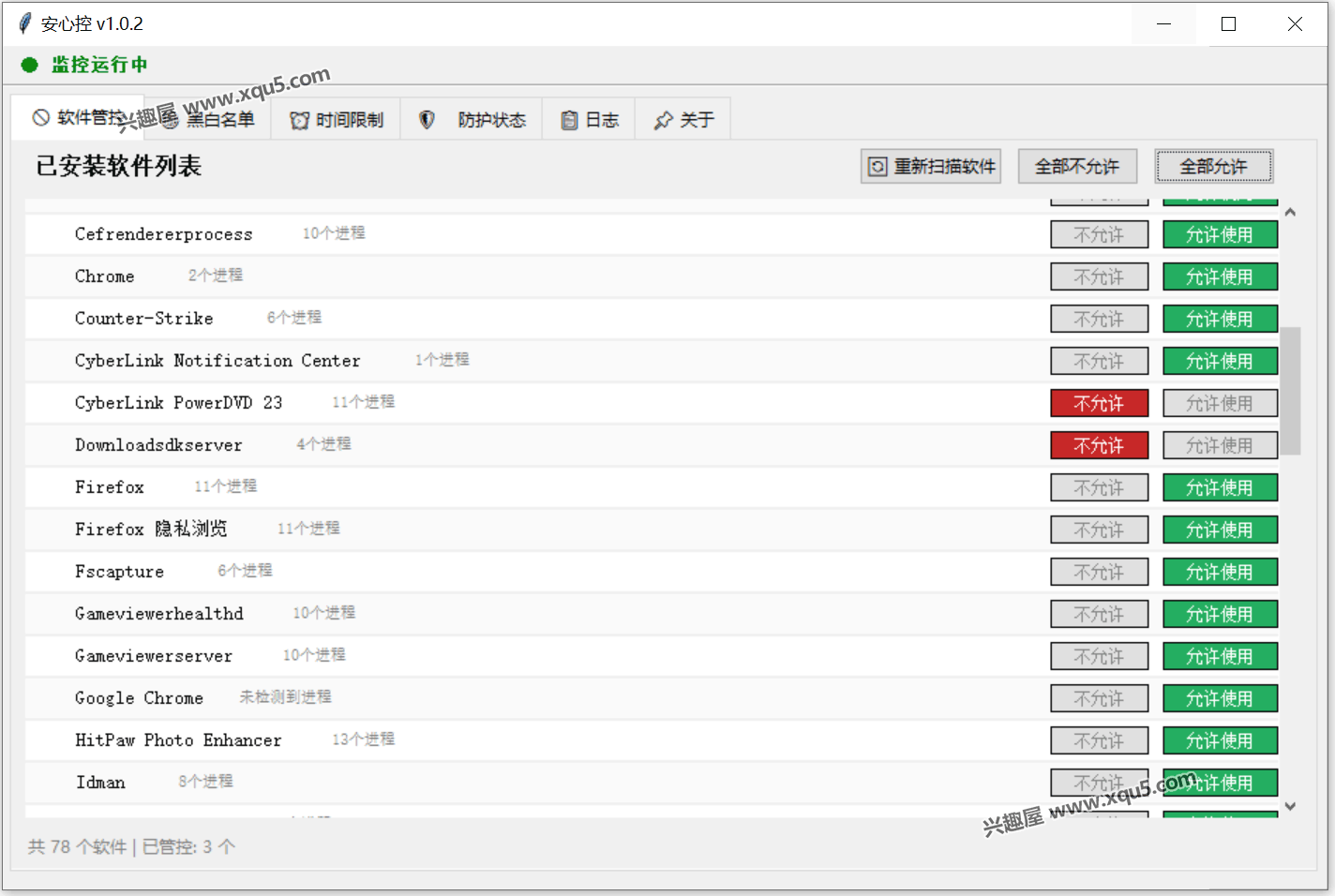Select the Counter-Strike row name
Screen dimensions: 1335x896
(144, 319)
